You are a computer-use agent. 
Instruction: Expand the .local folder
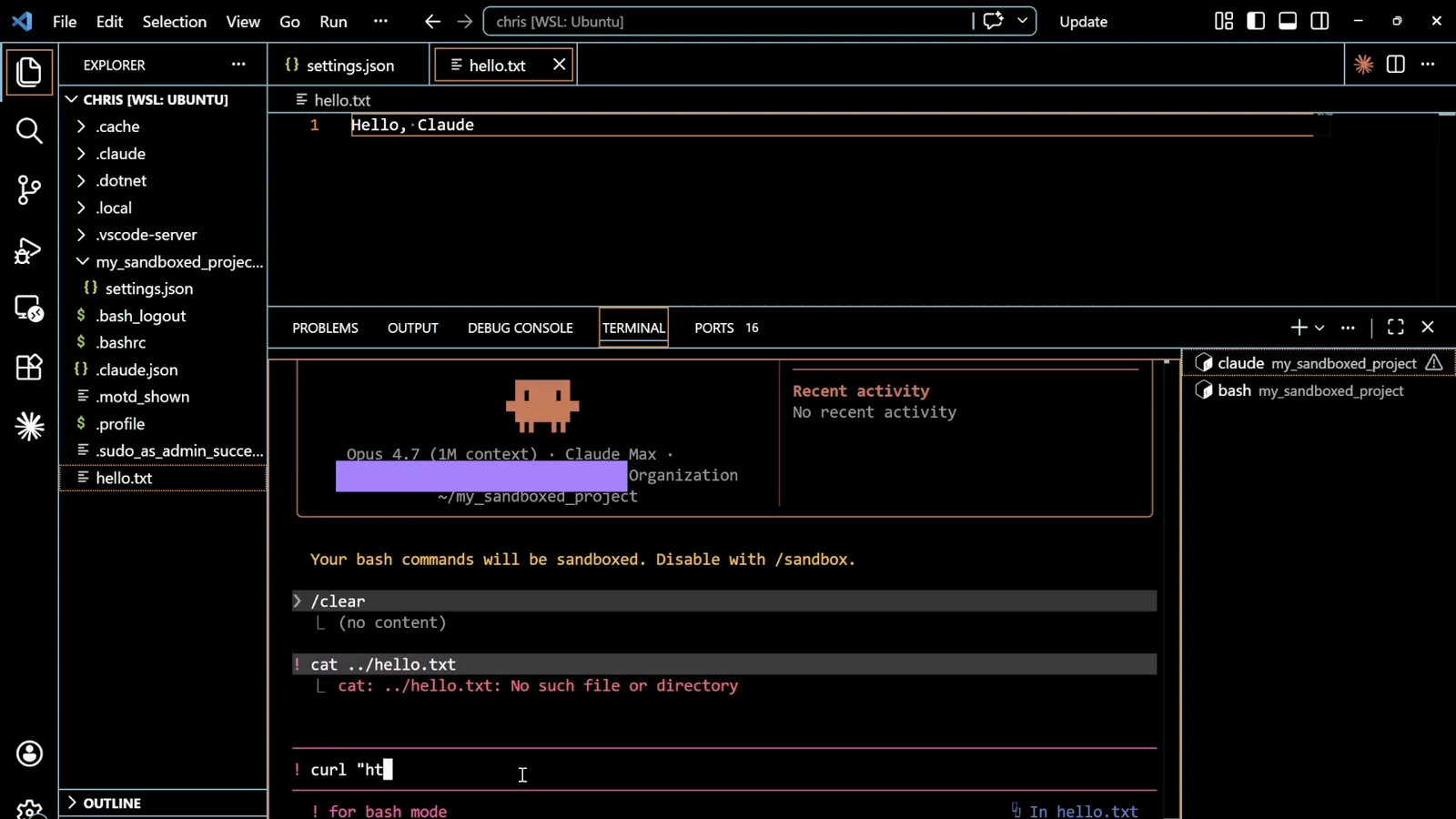coord(81,207)
